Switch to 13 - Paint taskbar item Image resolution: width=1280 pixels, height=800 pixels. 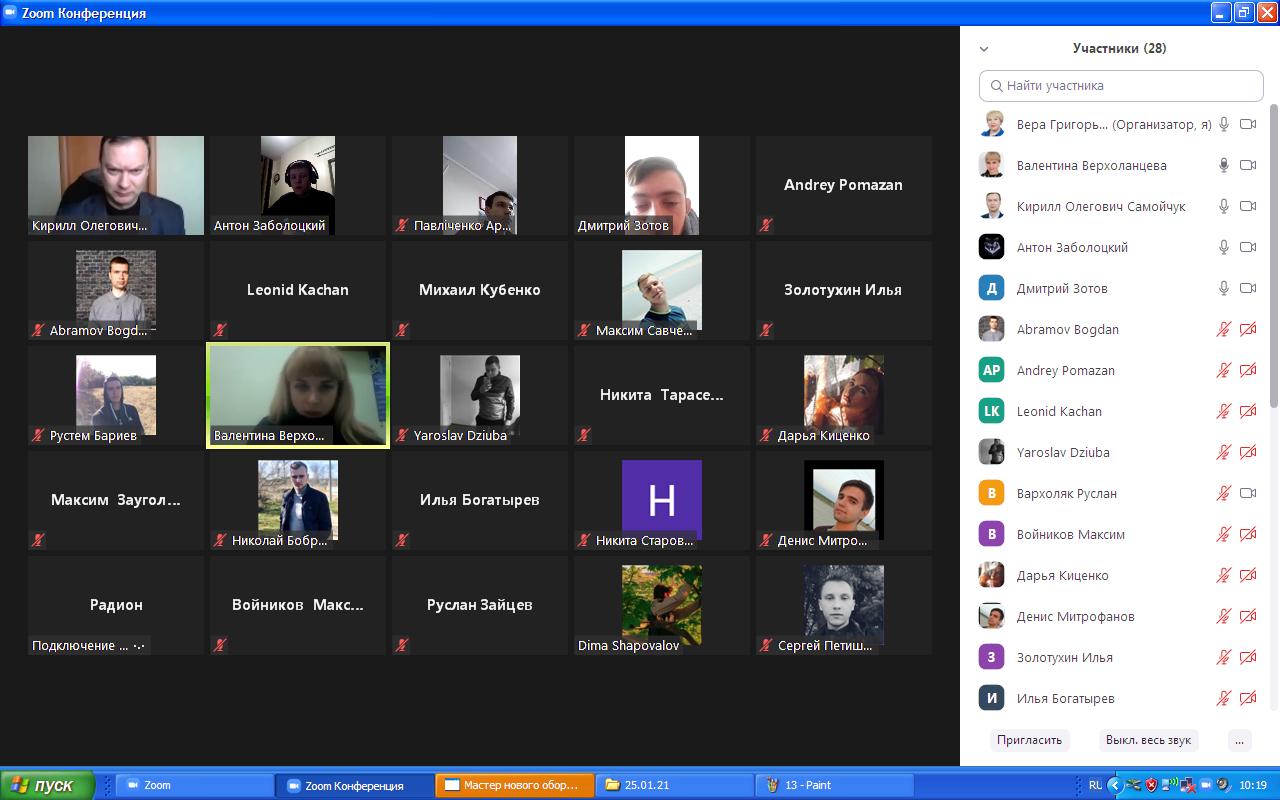pos(834,785)
